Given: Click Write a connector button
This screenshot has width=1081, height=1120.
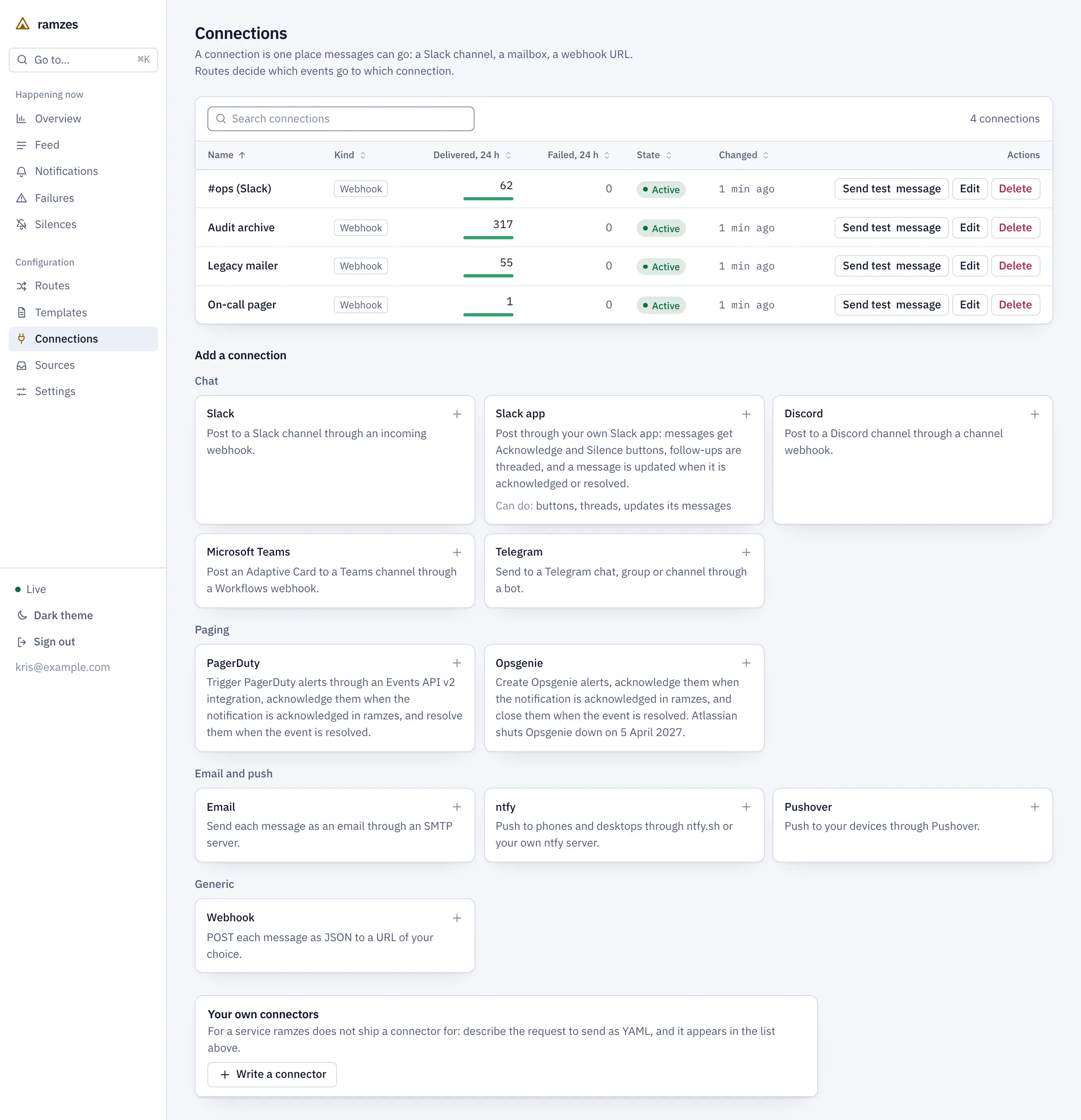Looking at the screenshot, I should coord(272,1074).
